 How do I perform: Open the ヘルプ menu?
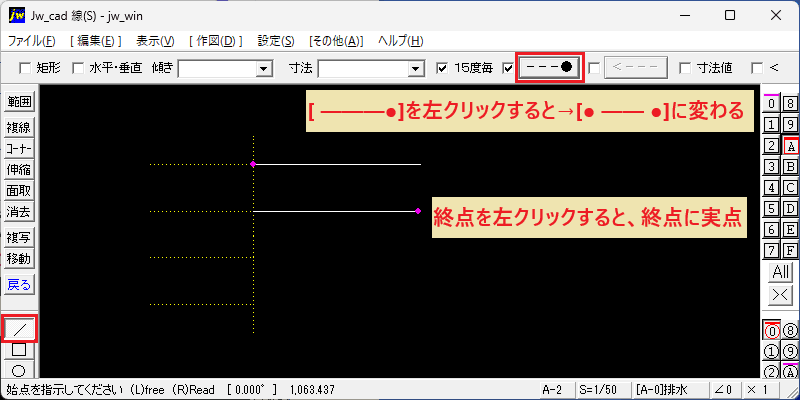click(x=401, y=41)
